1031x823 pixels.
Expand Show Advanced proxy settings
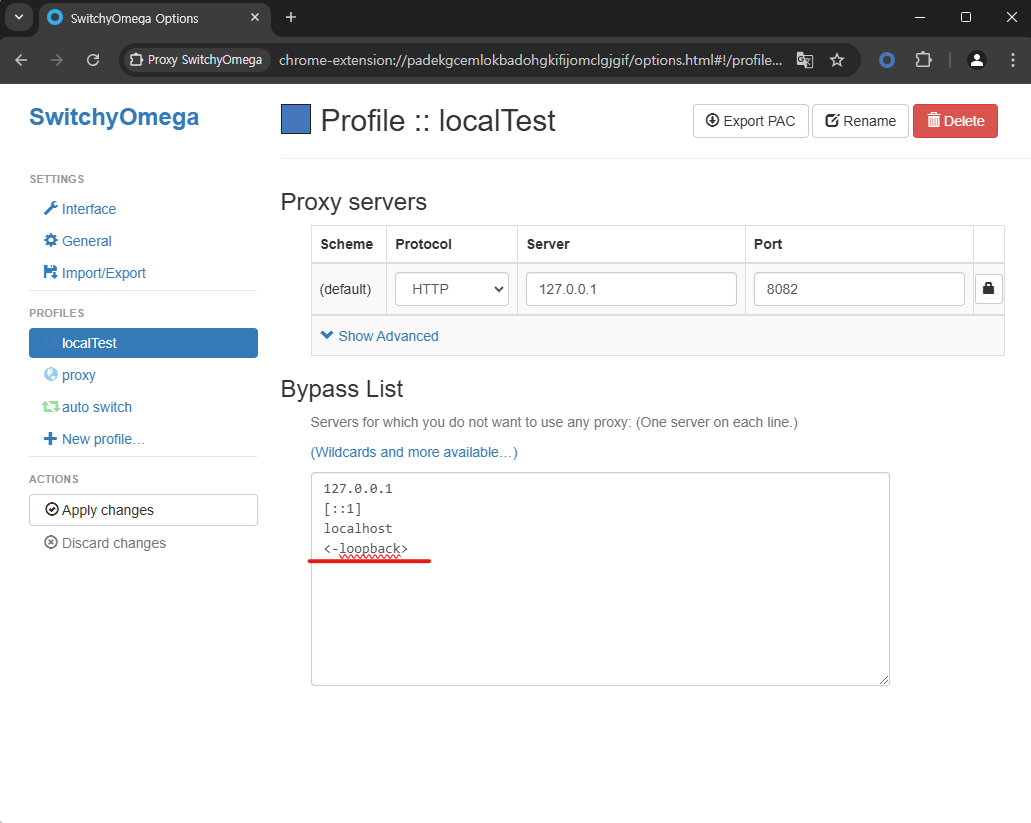pos(379,336)
